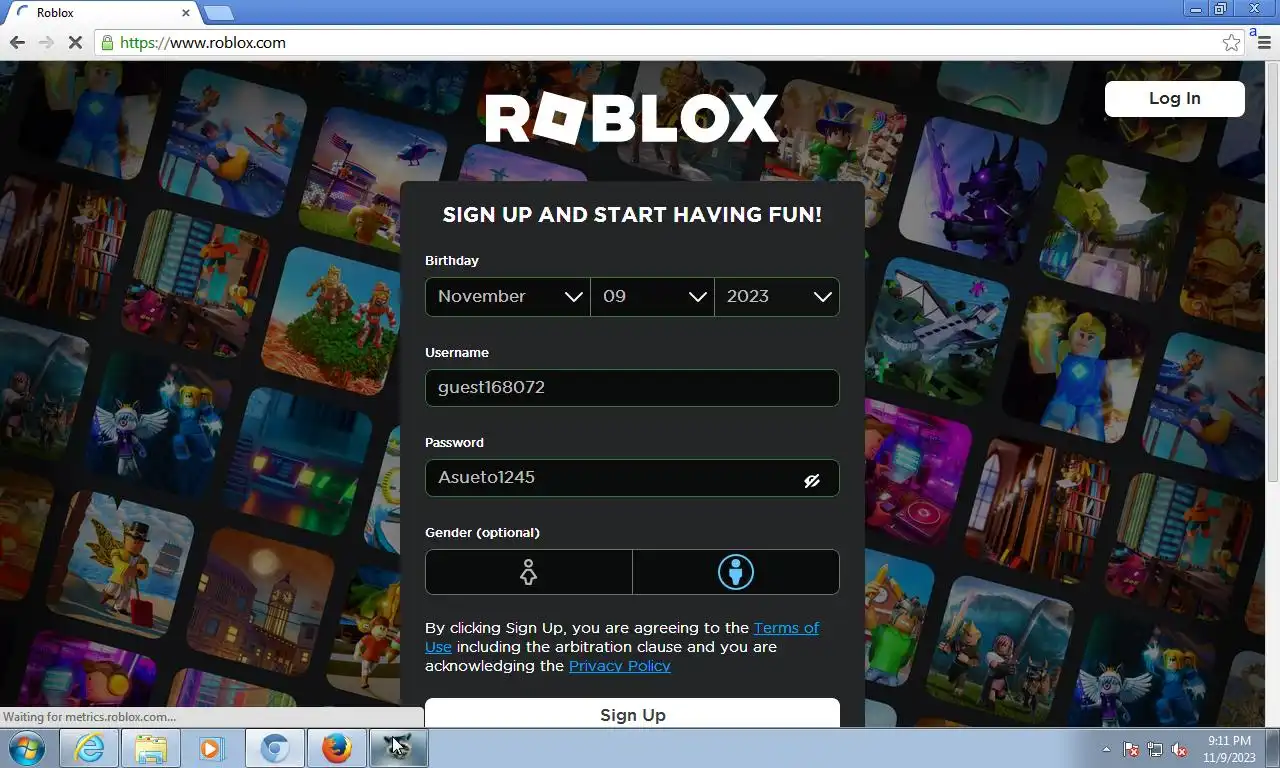Switch to Chrome in taskbar

point(275,748)
